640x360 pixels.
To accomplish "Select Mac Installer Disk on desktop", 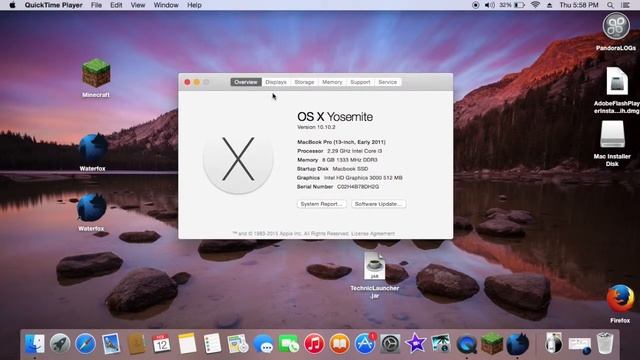I will click(x=612, y=143).
